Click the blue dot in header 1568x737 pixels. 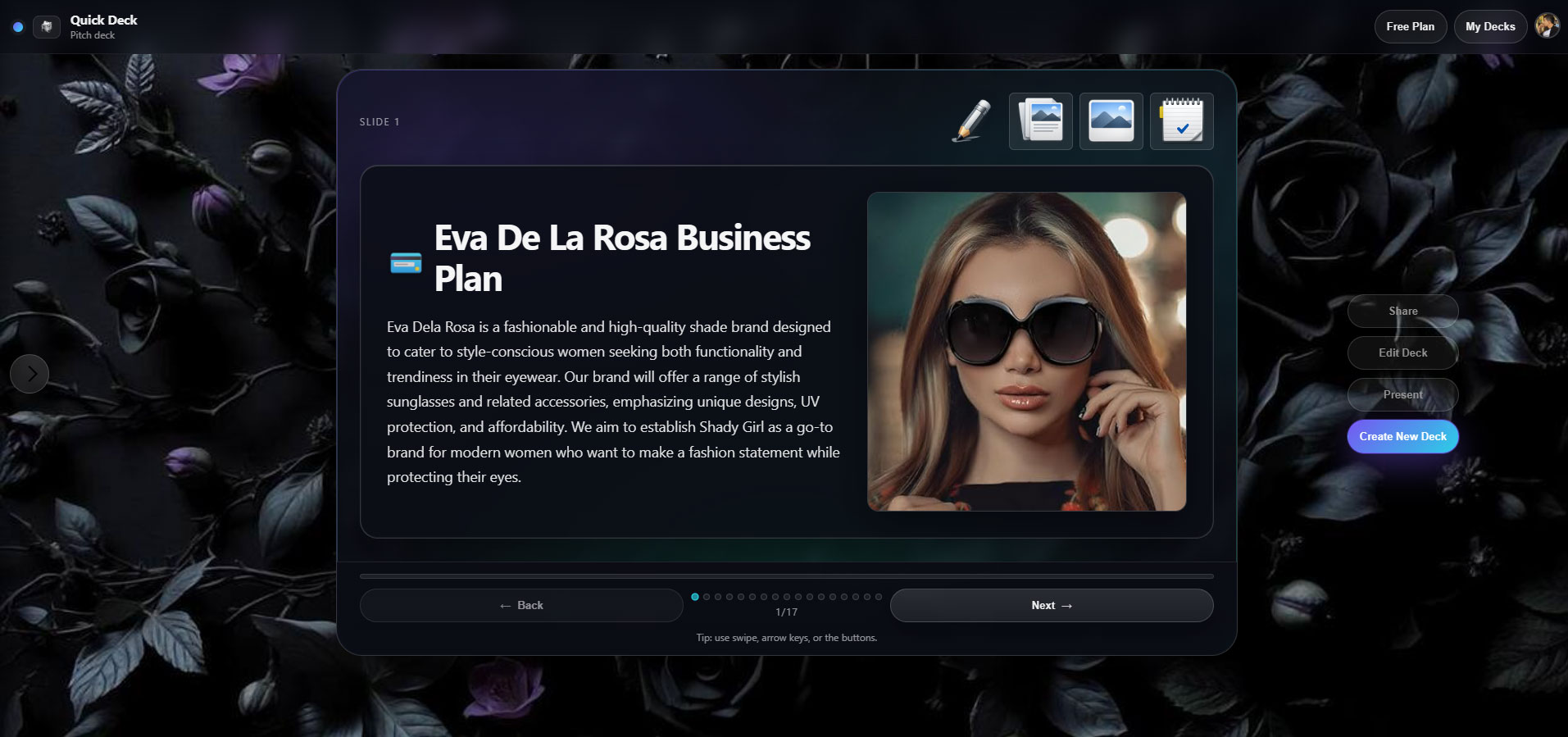[x=18, y=27]
